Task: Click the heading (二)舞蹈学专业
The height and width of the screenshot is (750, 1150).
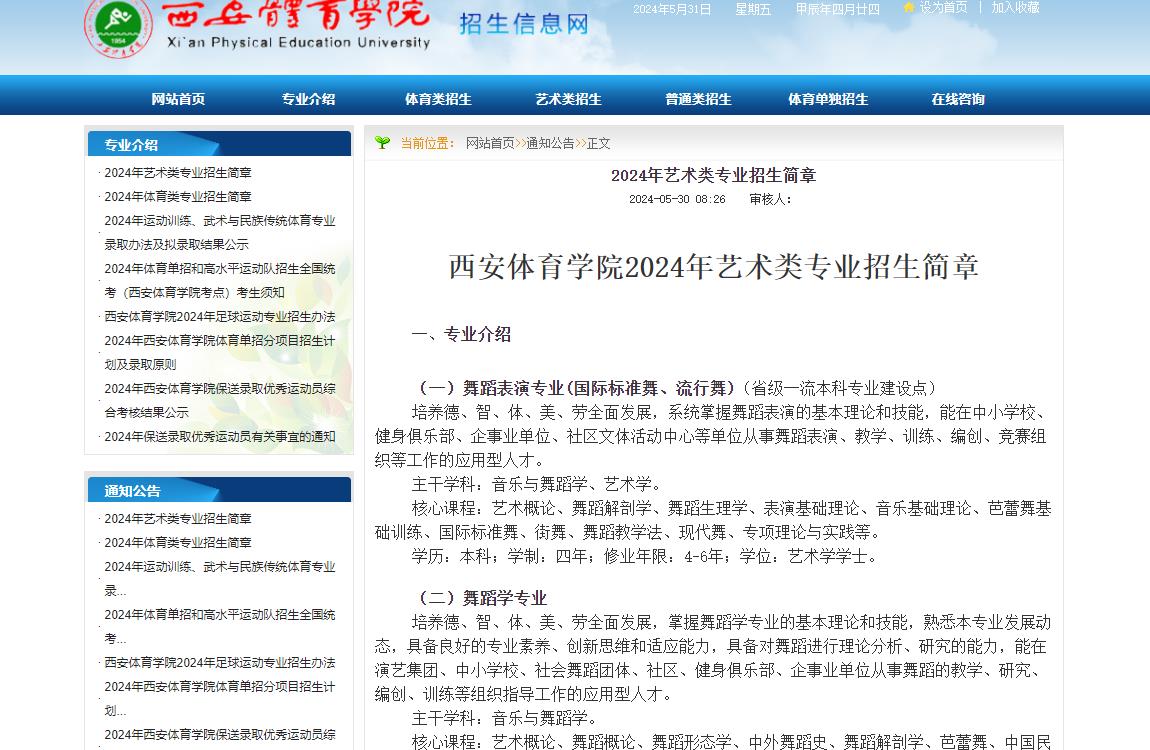Action: point(481,598)
